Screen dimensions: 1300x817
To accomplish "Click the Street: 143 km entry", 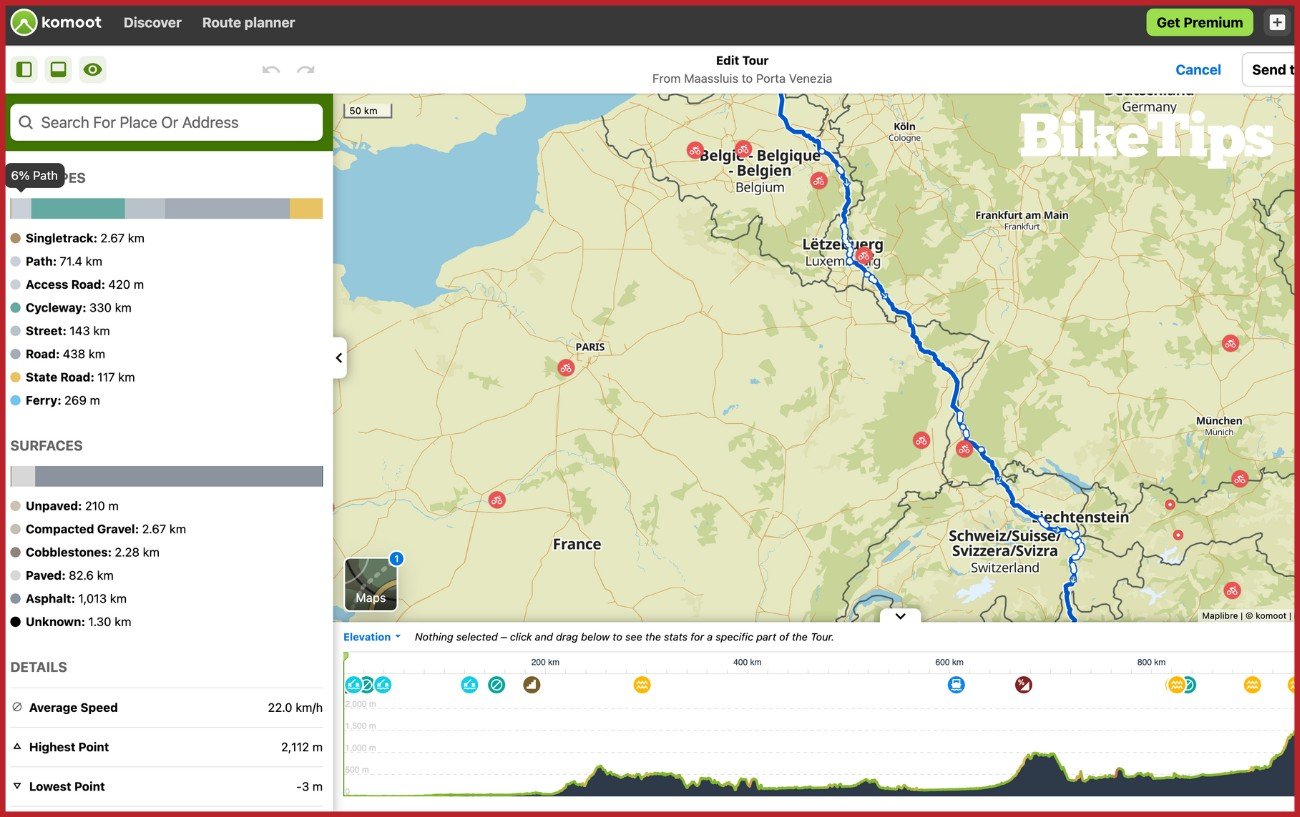I will click(60, 331).
